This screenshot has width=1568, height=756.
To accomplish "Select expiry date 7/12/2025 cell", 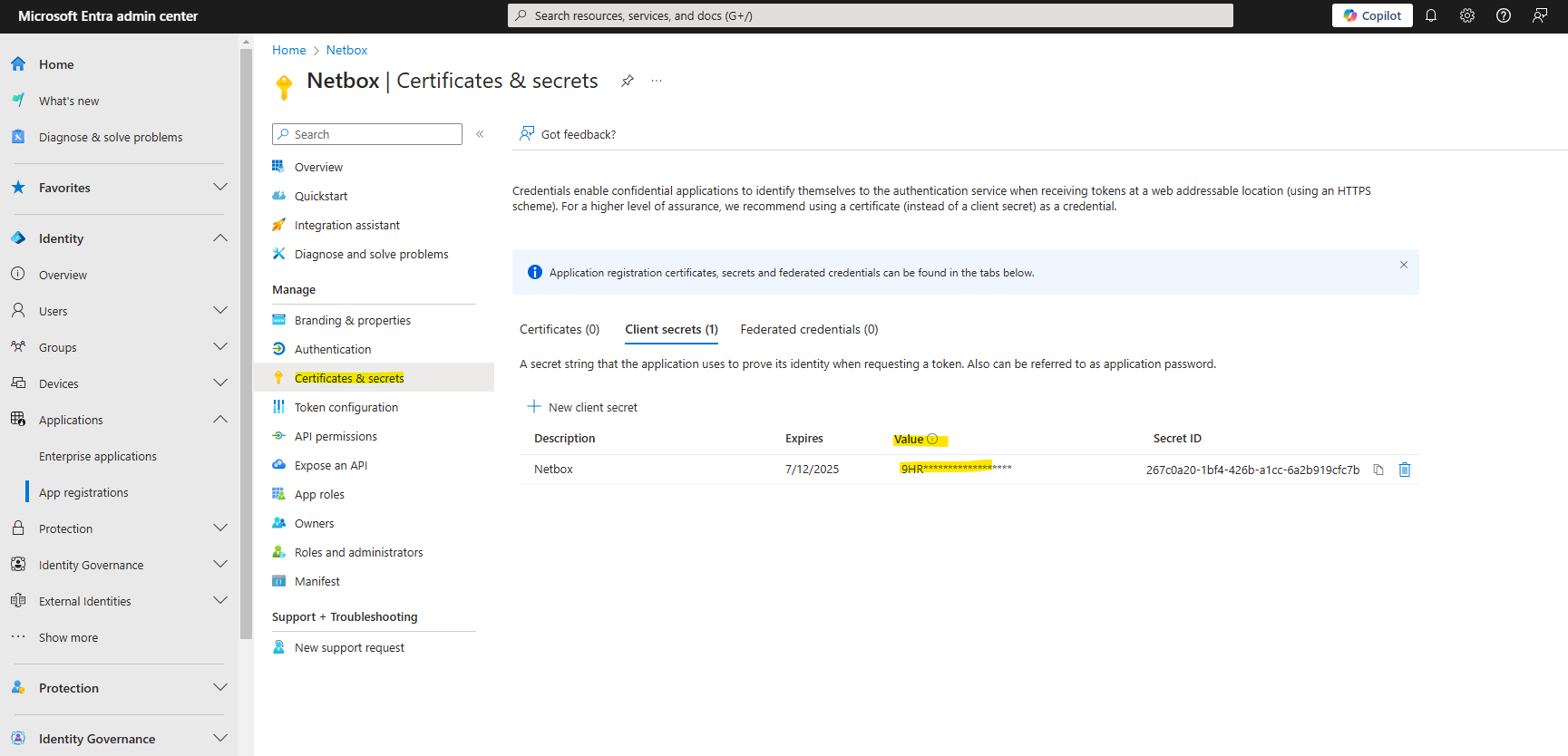I will coord(812,469).
